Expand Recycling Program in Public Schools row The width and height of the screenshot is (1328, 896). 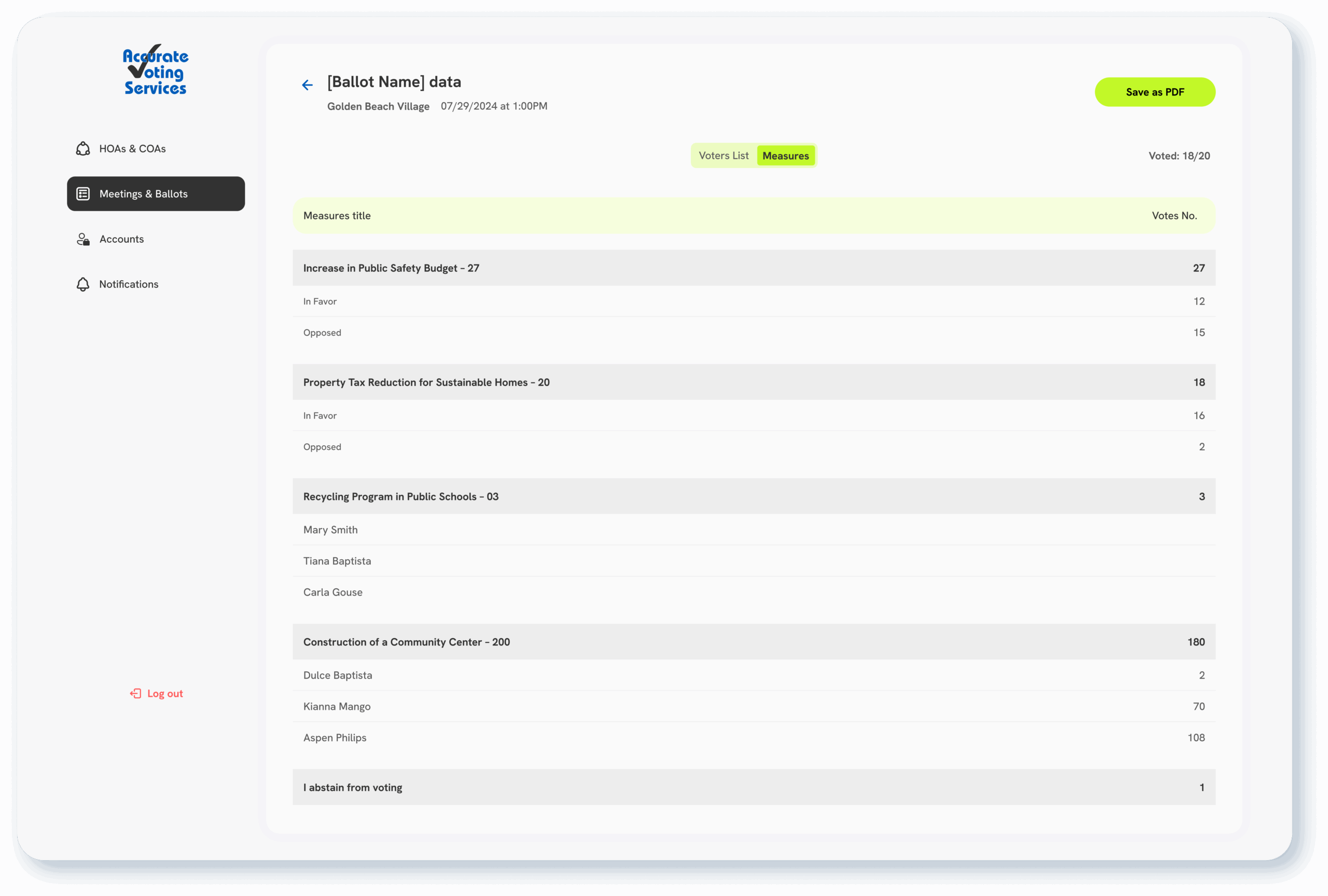pos(753,497)
